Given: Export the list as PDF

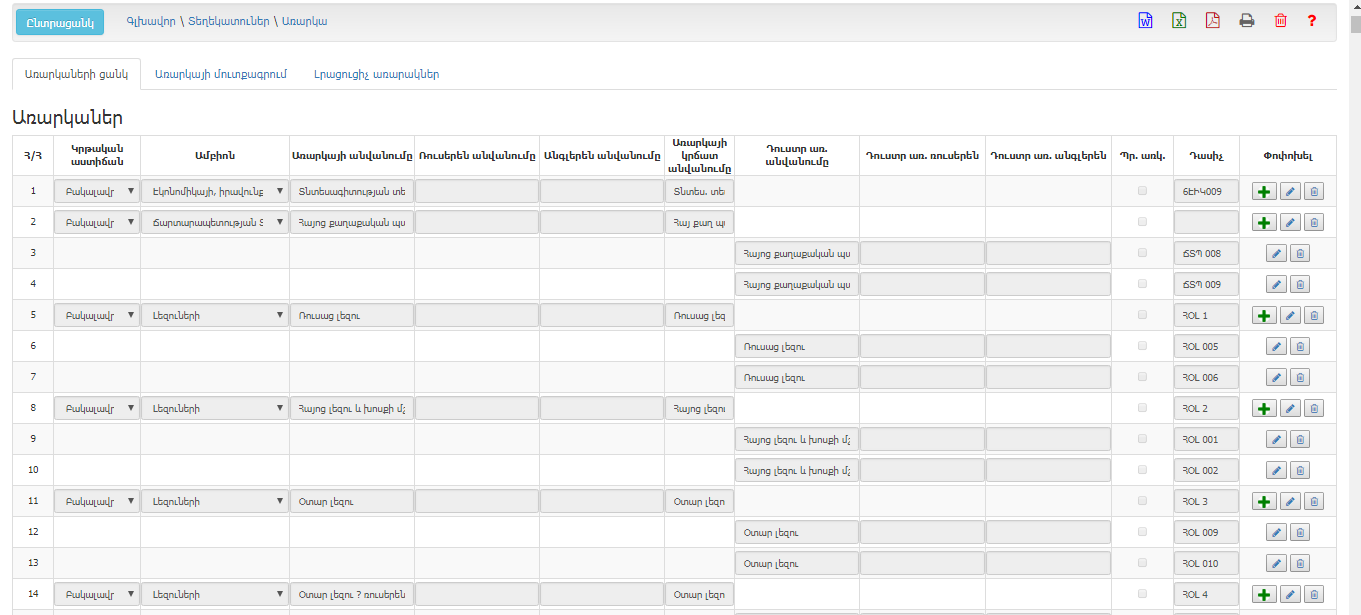Looking at the screenshot, I should click(1212, 21).
